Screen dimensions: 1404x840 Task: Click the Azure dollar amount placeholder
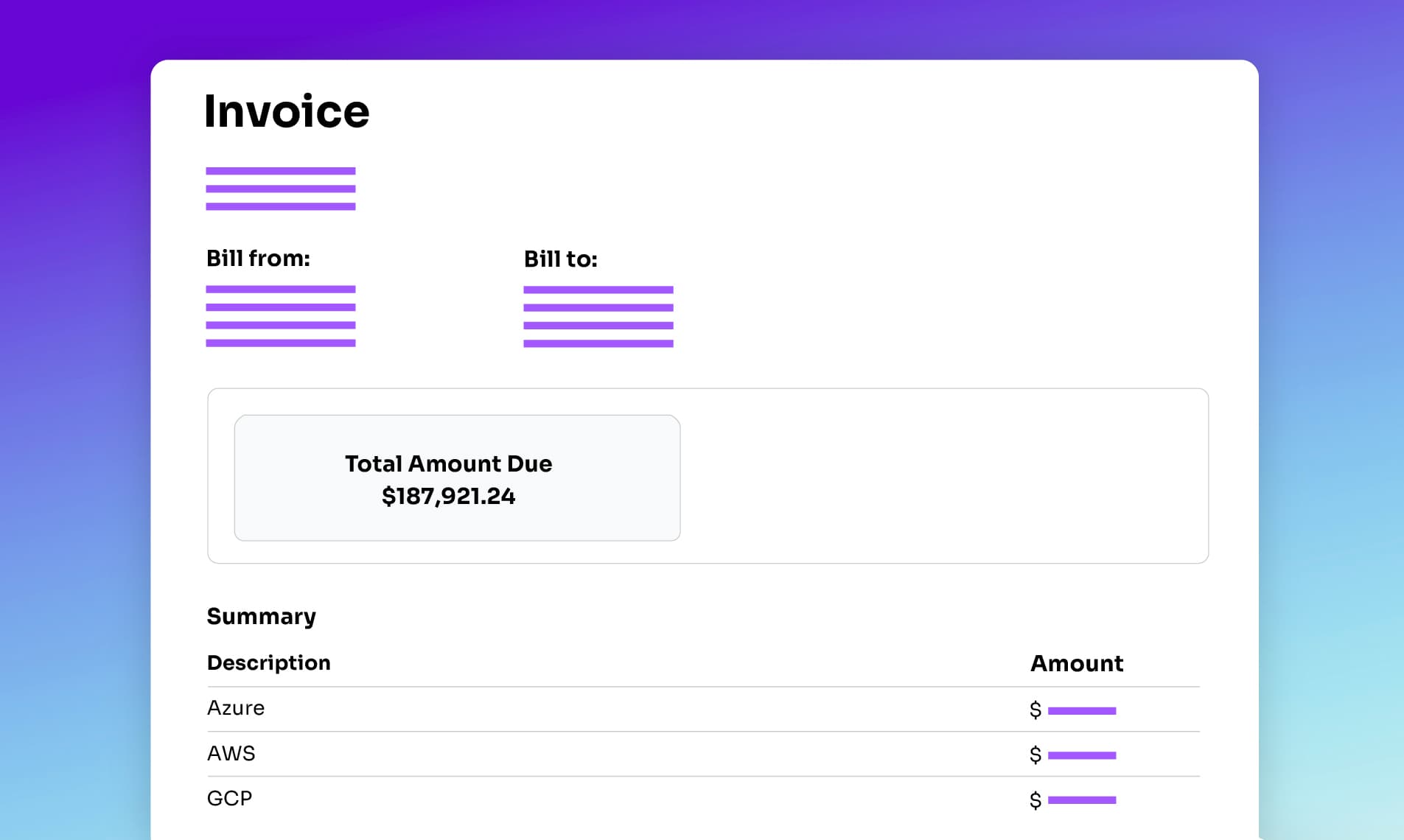1081,710
